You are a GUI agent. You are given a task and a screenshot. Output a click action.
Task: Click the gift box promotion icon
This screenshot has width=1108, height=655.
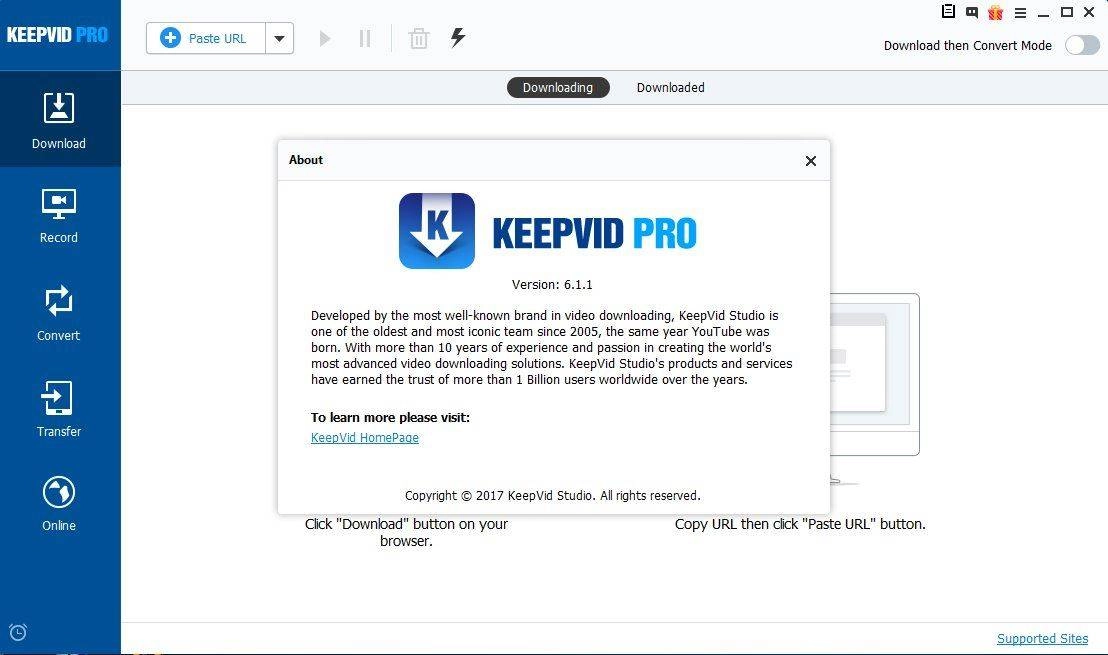[x=996, y=12]
